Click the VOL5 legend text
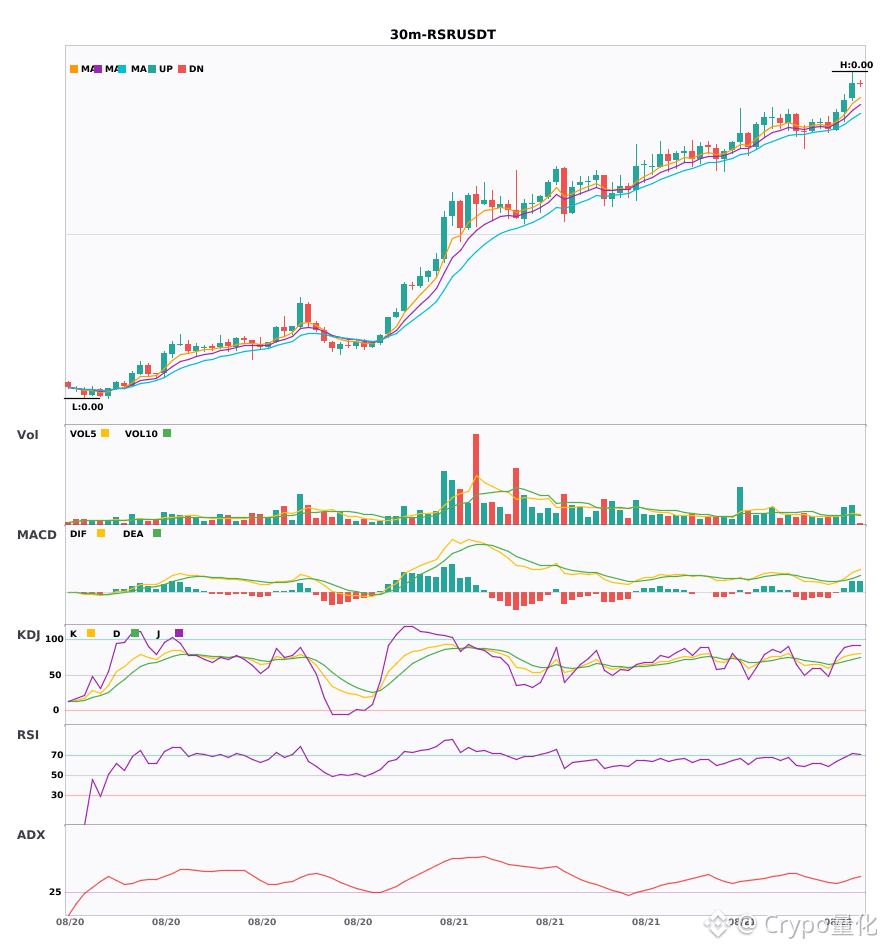Image resolution: width=885 pixels, height=950 pixels. pyautogui.click(x=83, y=434)
